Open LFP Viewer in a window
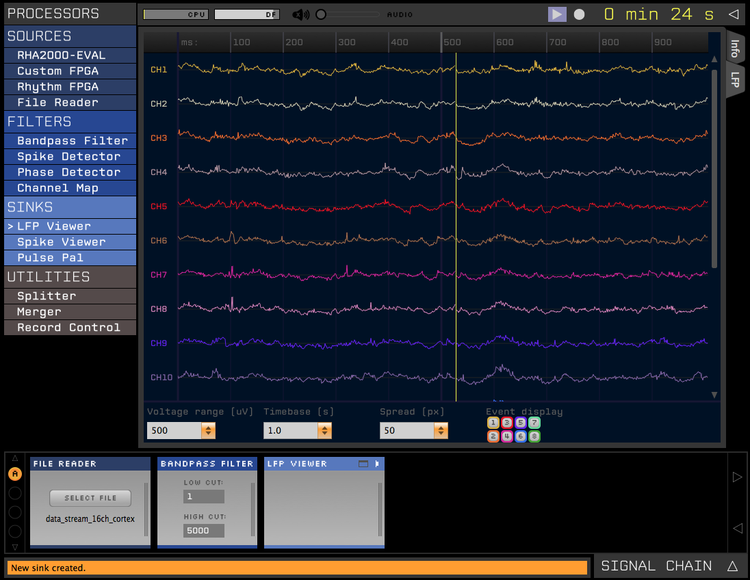 point(363,464)
